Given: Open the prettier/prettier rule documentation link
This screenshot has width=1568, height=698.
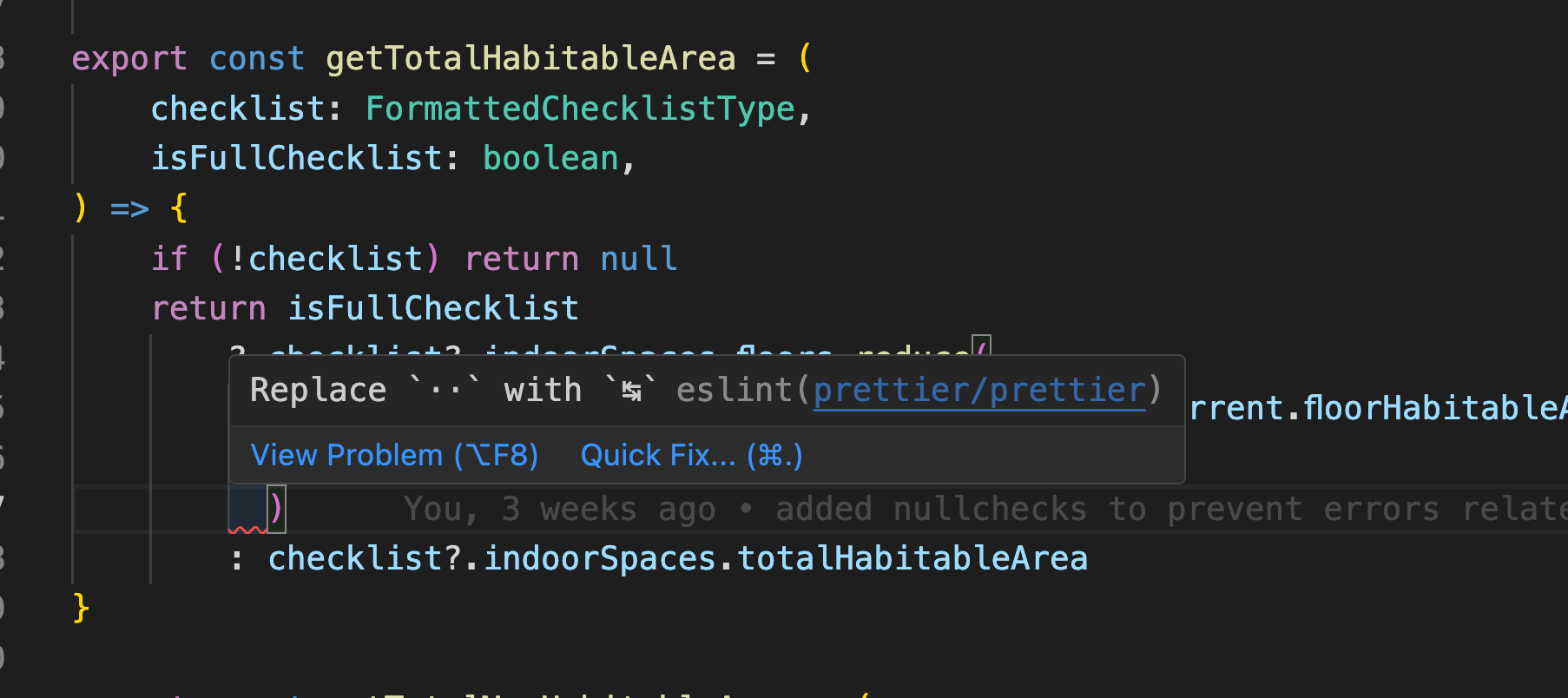Looking at the screenshot, I should (978, 390).
